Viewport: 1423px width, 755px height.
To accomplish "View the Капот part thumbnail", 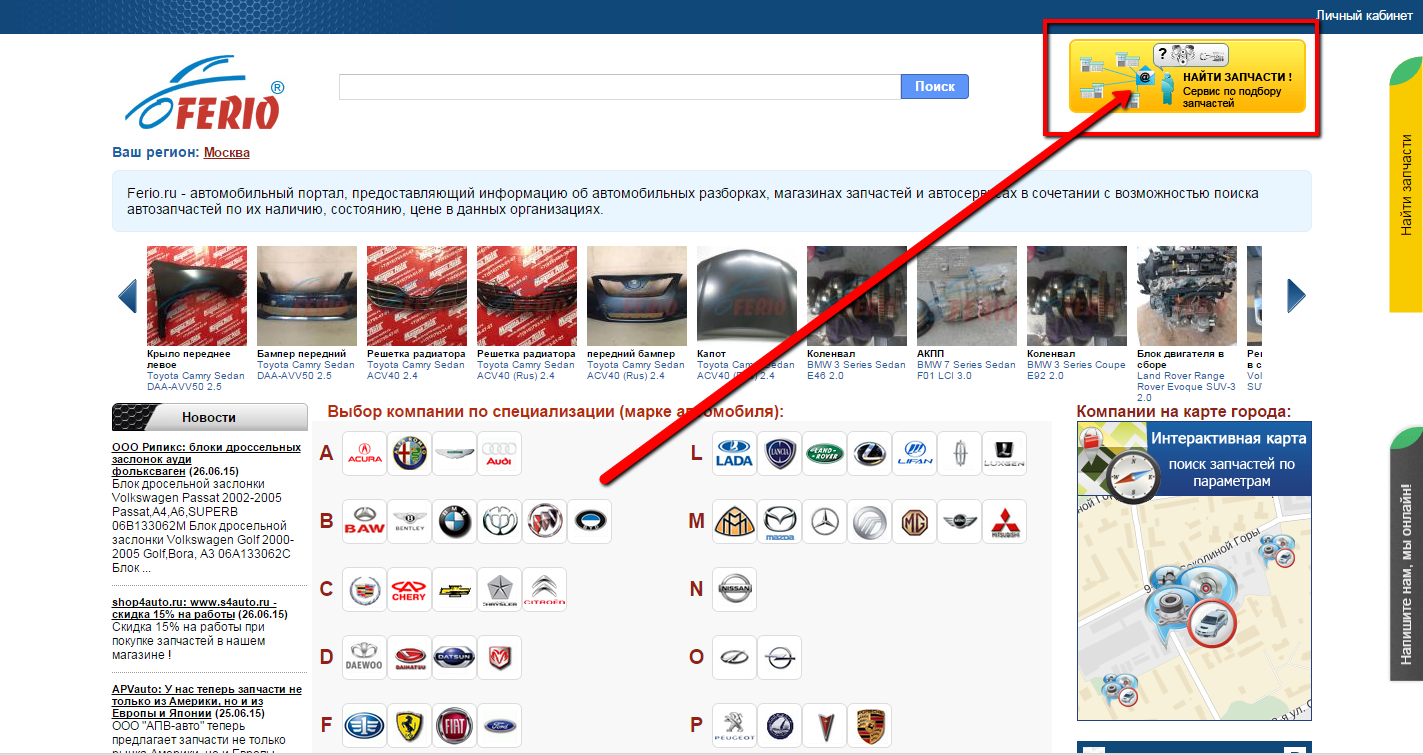I will pyautogui.click(x=747, y=296).
